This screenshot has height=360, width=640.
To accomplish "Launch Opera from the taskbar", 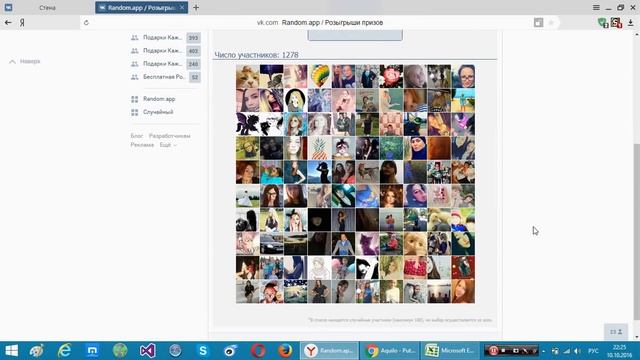I will pyautogui.click(x=258, y=351).
